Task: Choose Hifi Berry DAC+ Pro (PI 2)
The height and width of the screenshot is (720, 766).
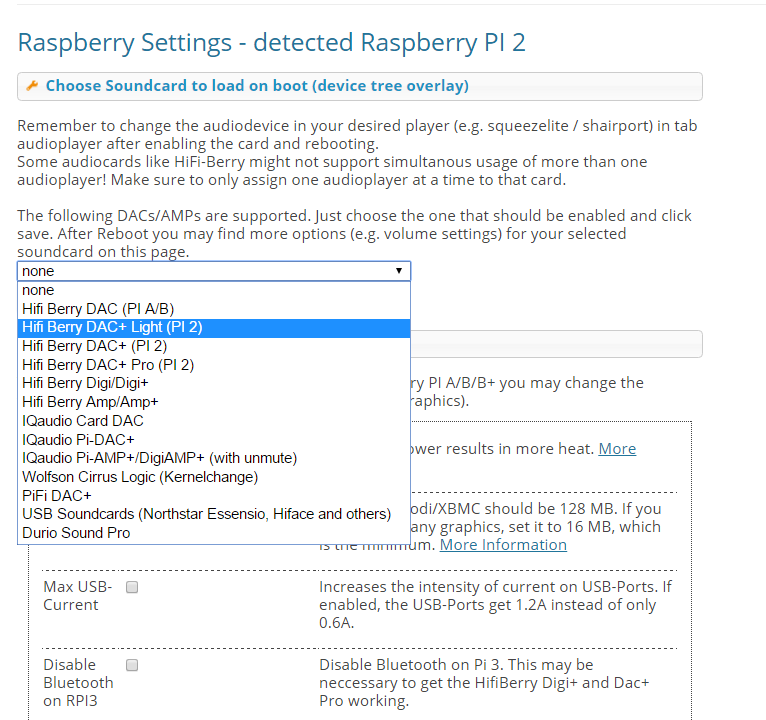Action: [214, 365]
